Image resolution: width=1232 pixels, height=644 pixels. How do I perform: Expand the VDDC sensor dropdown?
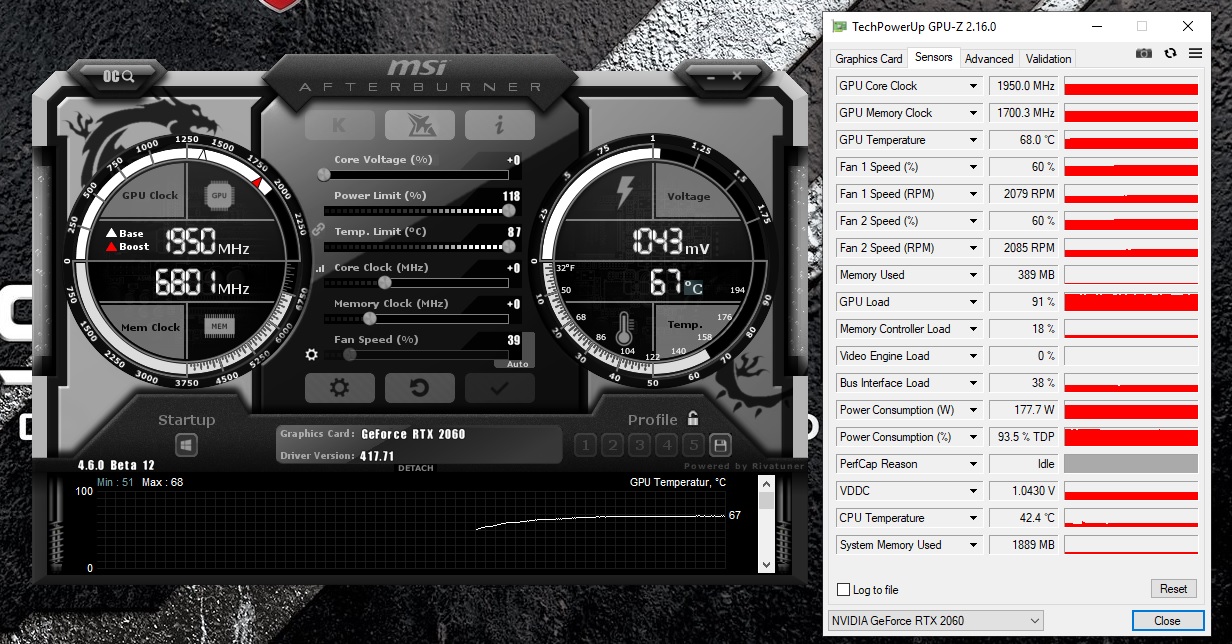click(x=973, y=491)
